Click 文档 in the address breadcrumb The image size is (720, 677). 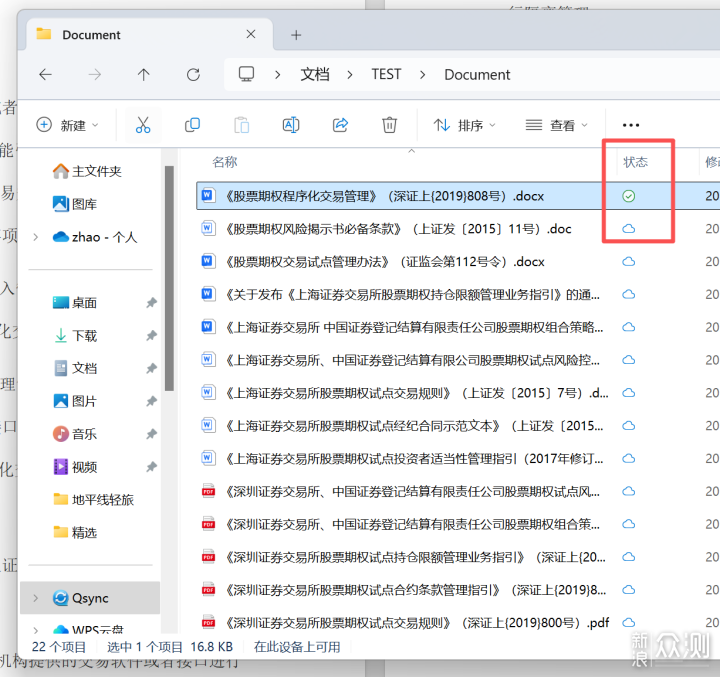point(315,74)
